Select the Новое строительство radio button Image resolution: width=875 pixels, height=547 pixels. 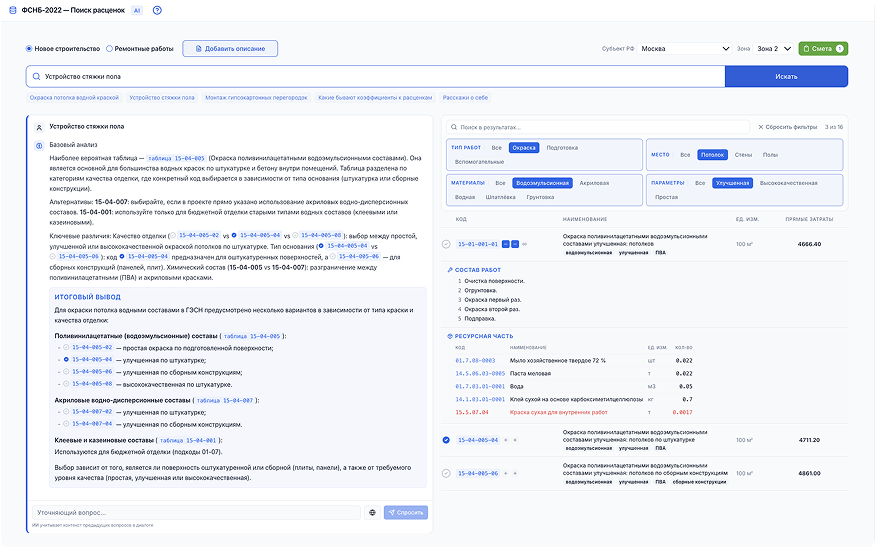click(x=29, y=49)
